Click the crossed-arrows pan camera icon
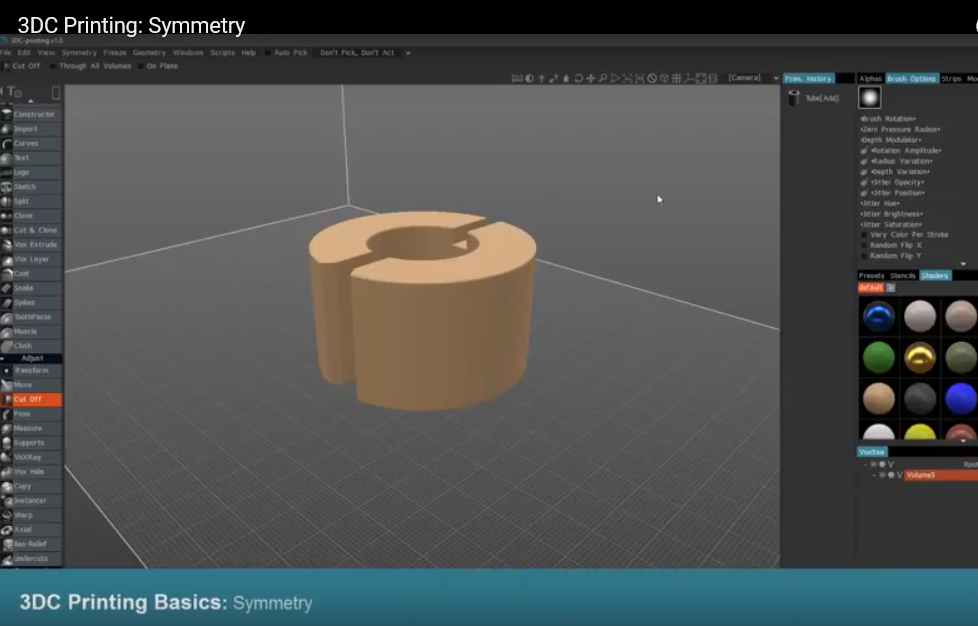The height and width of the screenshot is (626, 978). pos(591,78)
